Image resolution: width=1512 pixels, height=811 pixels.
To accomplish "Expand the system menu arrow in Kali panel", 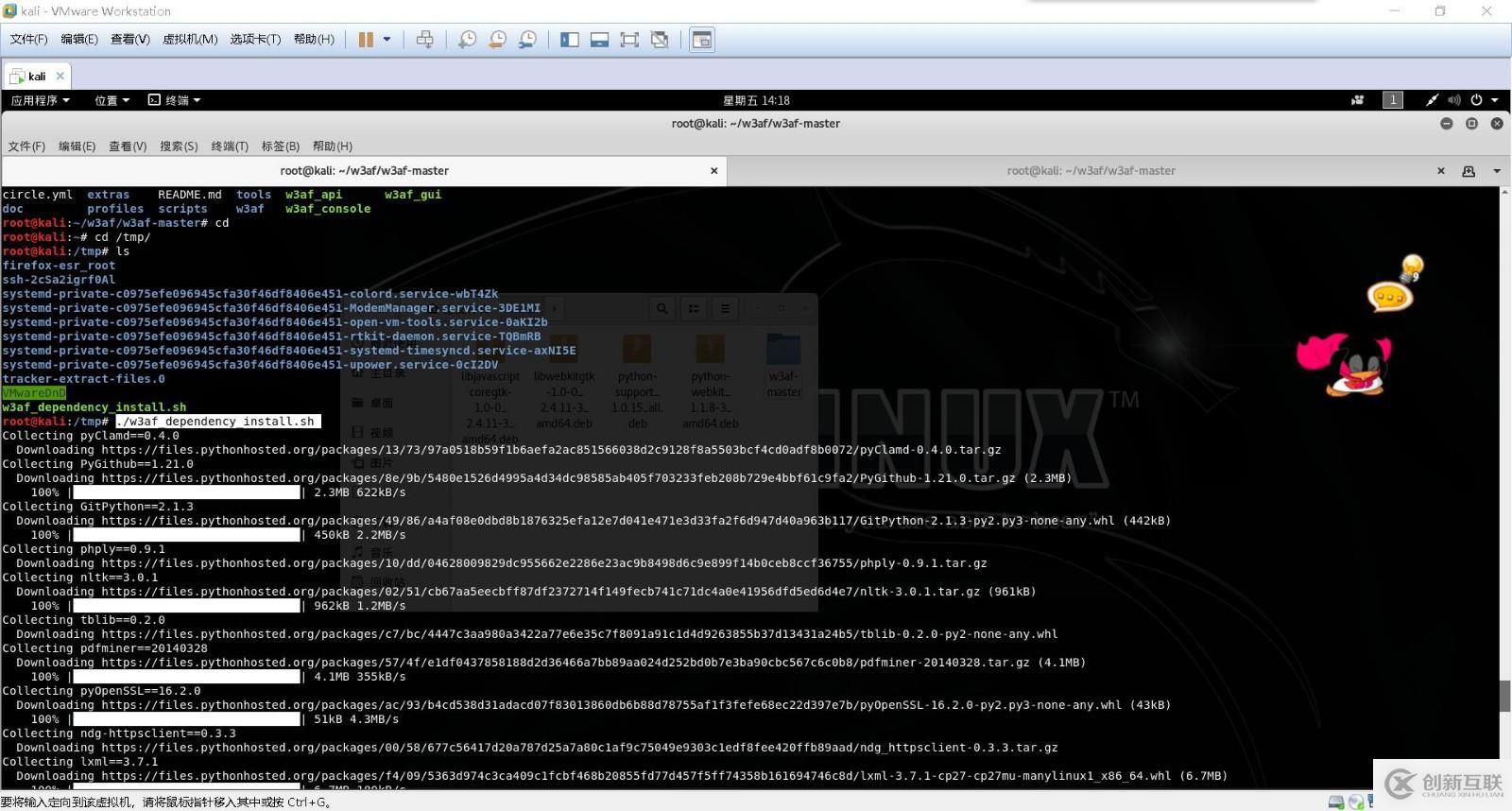I will [1494, 100].
